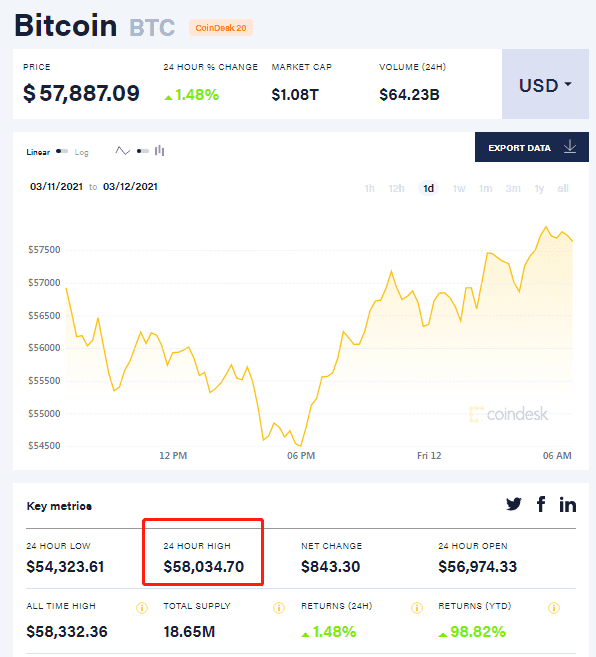Screen dimensions: 596x657
Task: Open Returns (YTD) info icon
Action: tap(554, 608)
